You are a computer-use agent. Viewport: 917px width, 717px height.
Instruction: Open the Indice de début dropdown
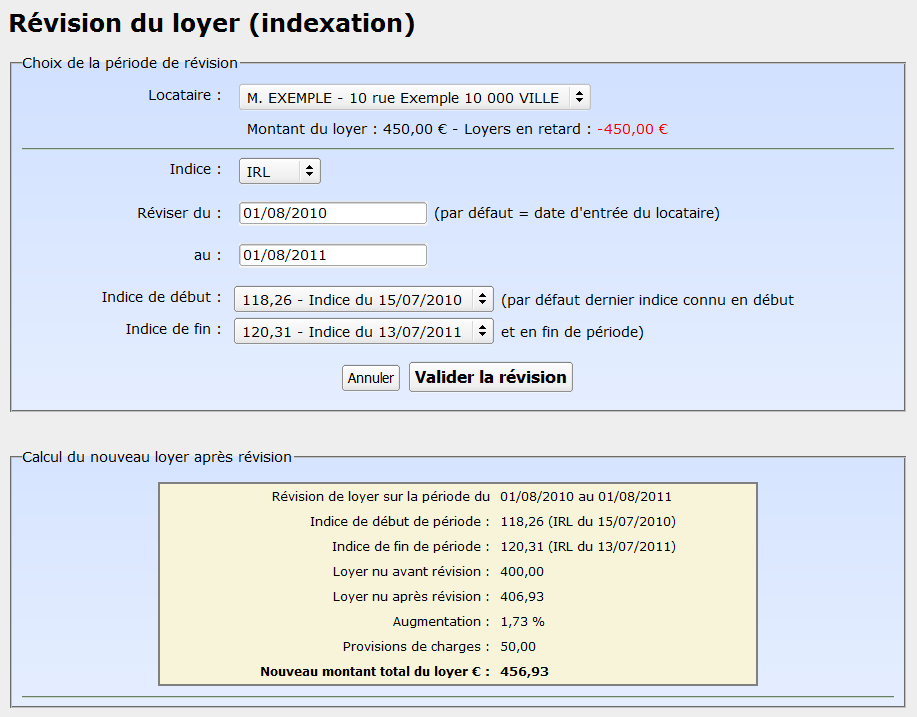(x=363, y=299)
